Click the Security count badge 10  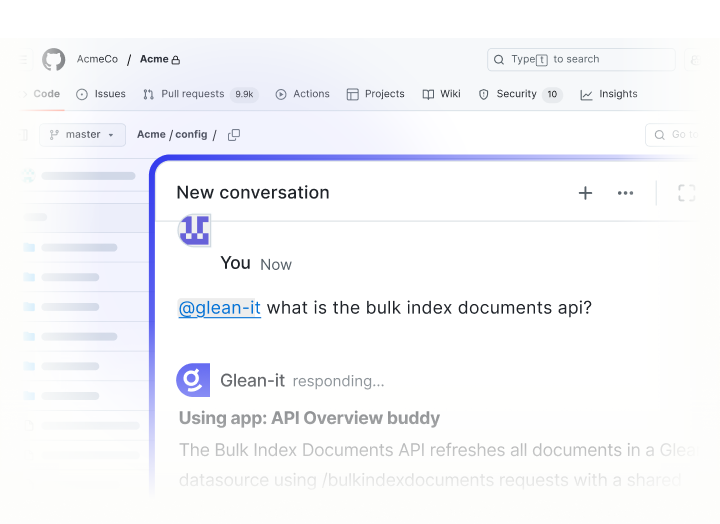tap(552, 94)
